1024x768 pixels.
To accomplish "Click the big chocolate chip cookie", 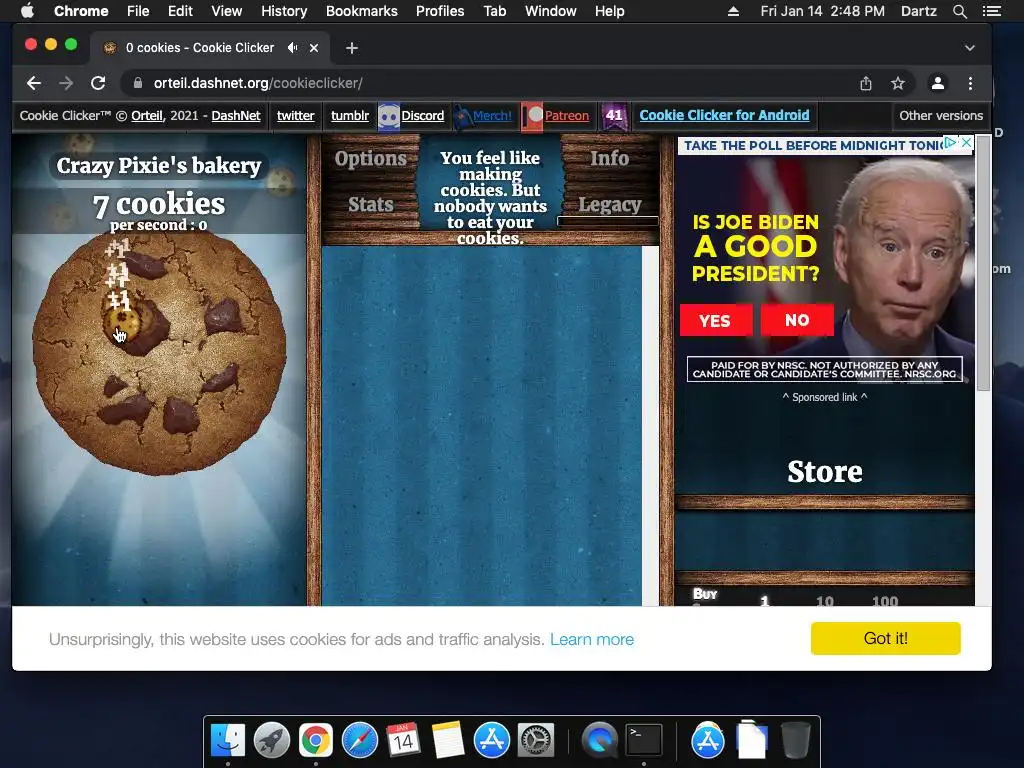I will point(159,351).
